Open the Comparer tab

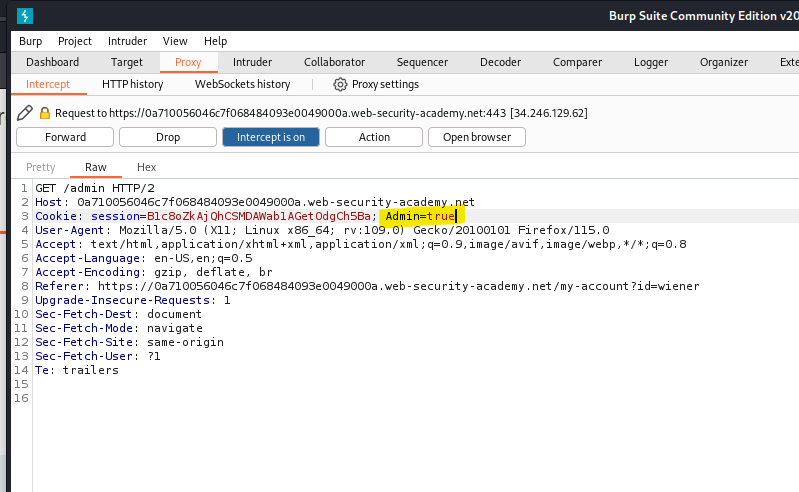point(577,62)
